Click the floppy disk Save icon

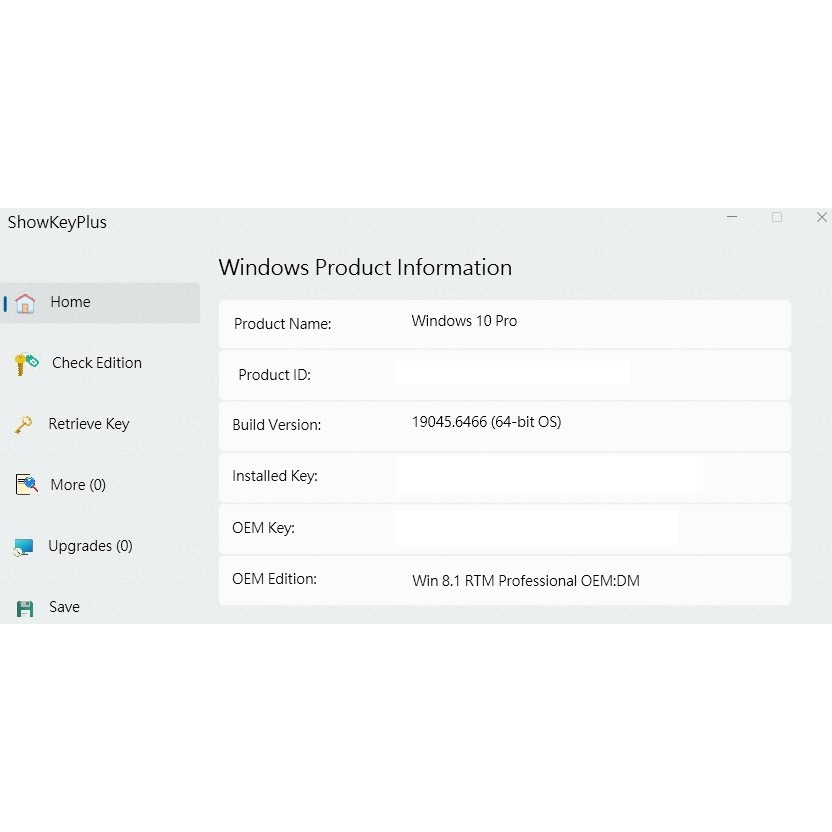coord(24,607)
